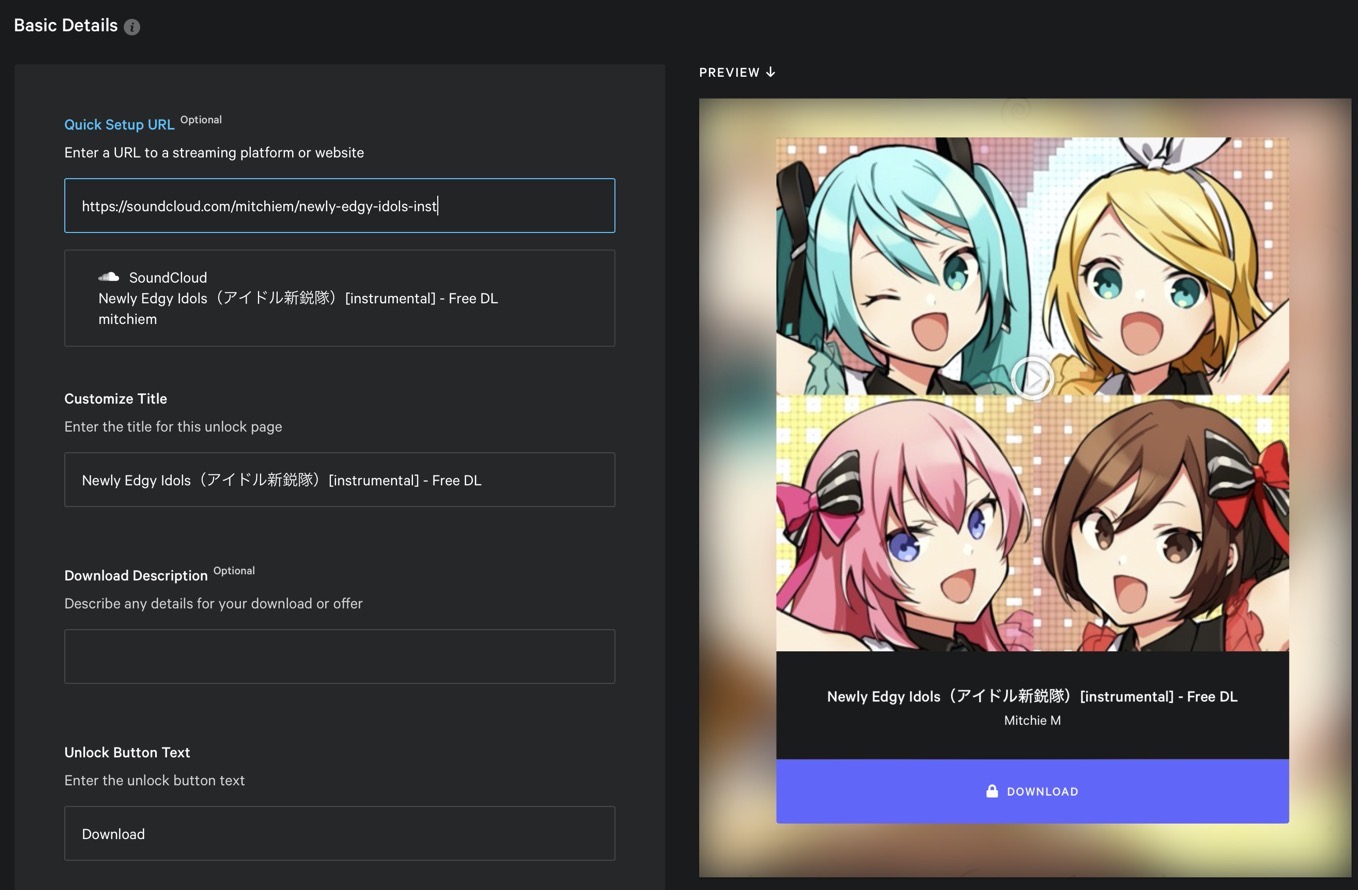Click 'Enter a URL to a streaming platform' text

(x=214, y=152)
